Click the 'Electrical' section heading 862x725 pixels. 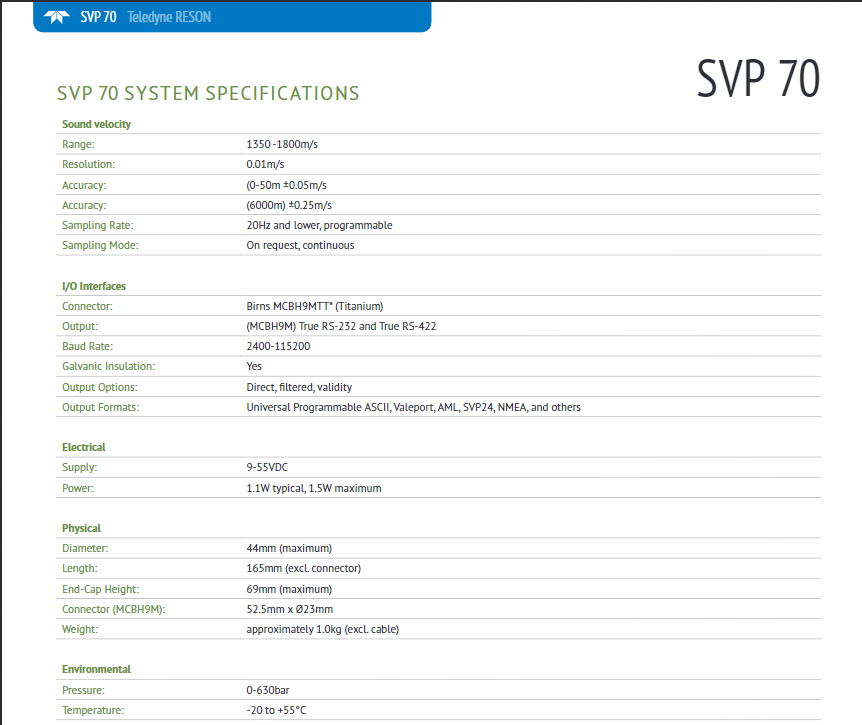[x=84, y=447]
